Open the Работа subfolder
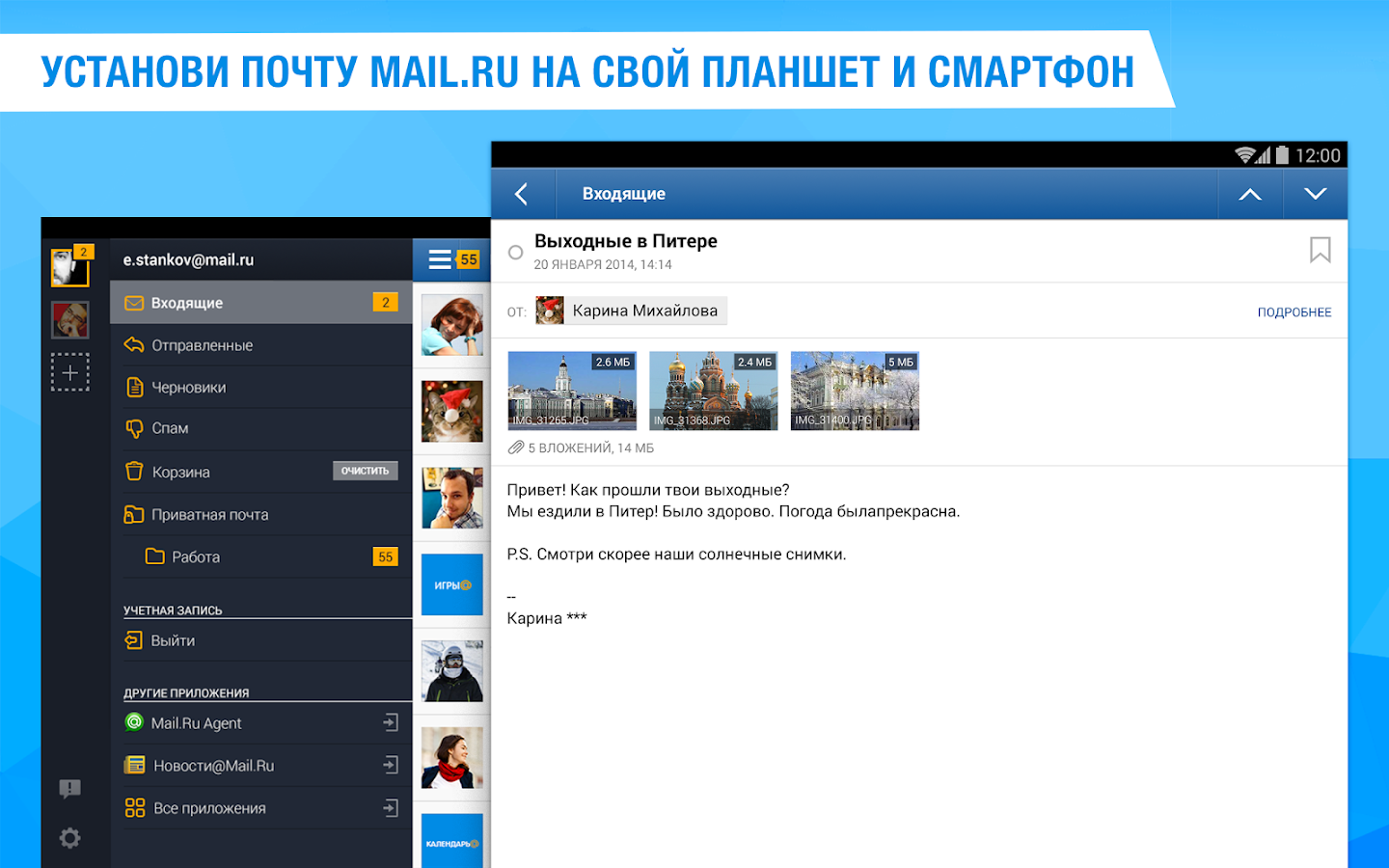Screen dimensions: 1389x868 261,556
